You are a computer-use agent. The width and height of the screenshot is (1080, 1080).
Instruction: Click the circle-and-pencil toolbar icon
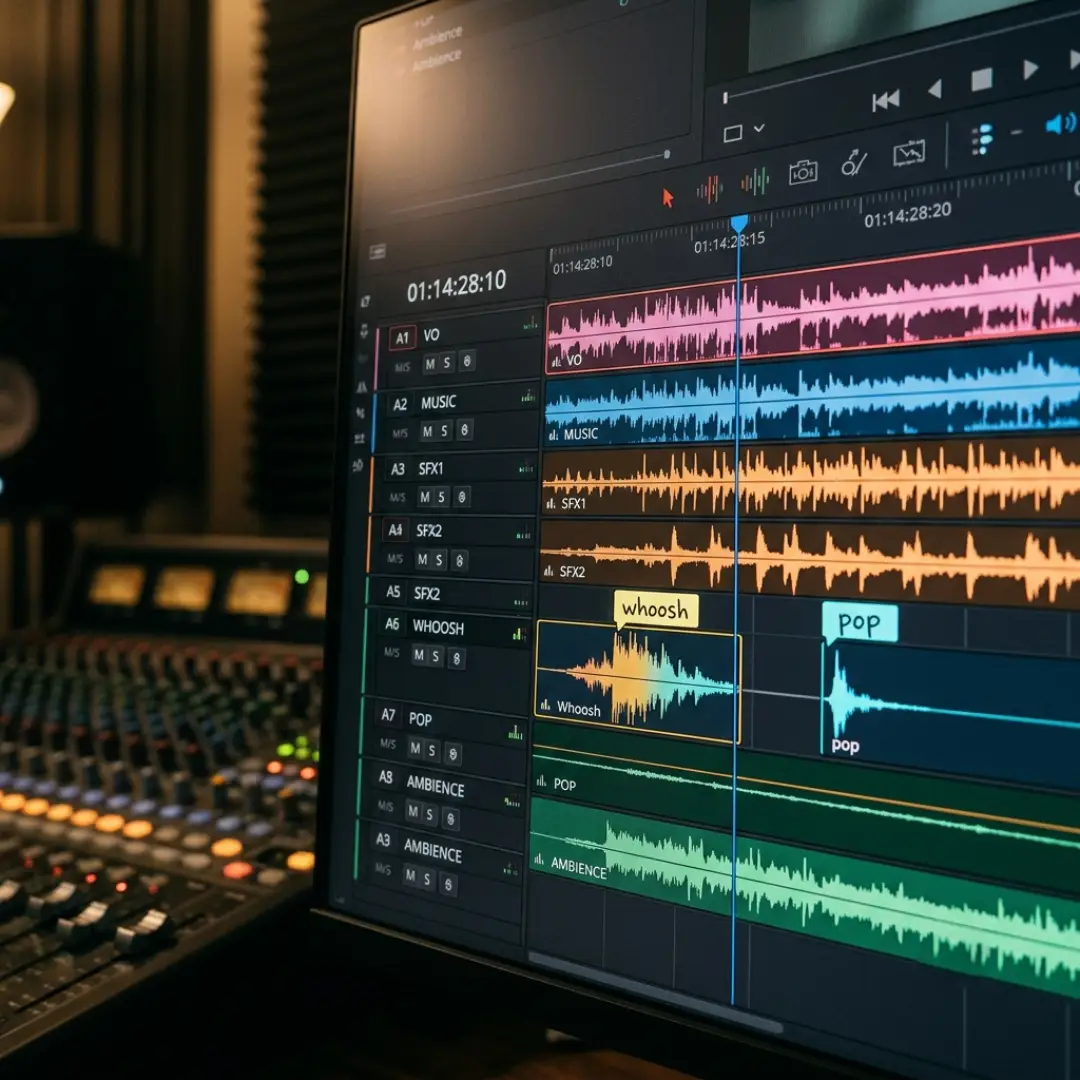click(854, 163)
